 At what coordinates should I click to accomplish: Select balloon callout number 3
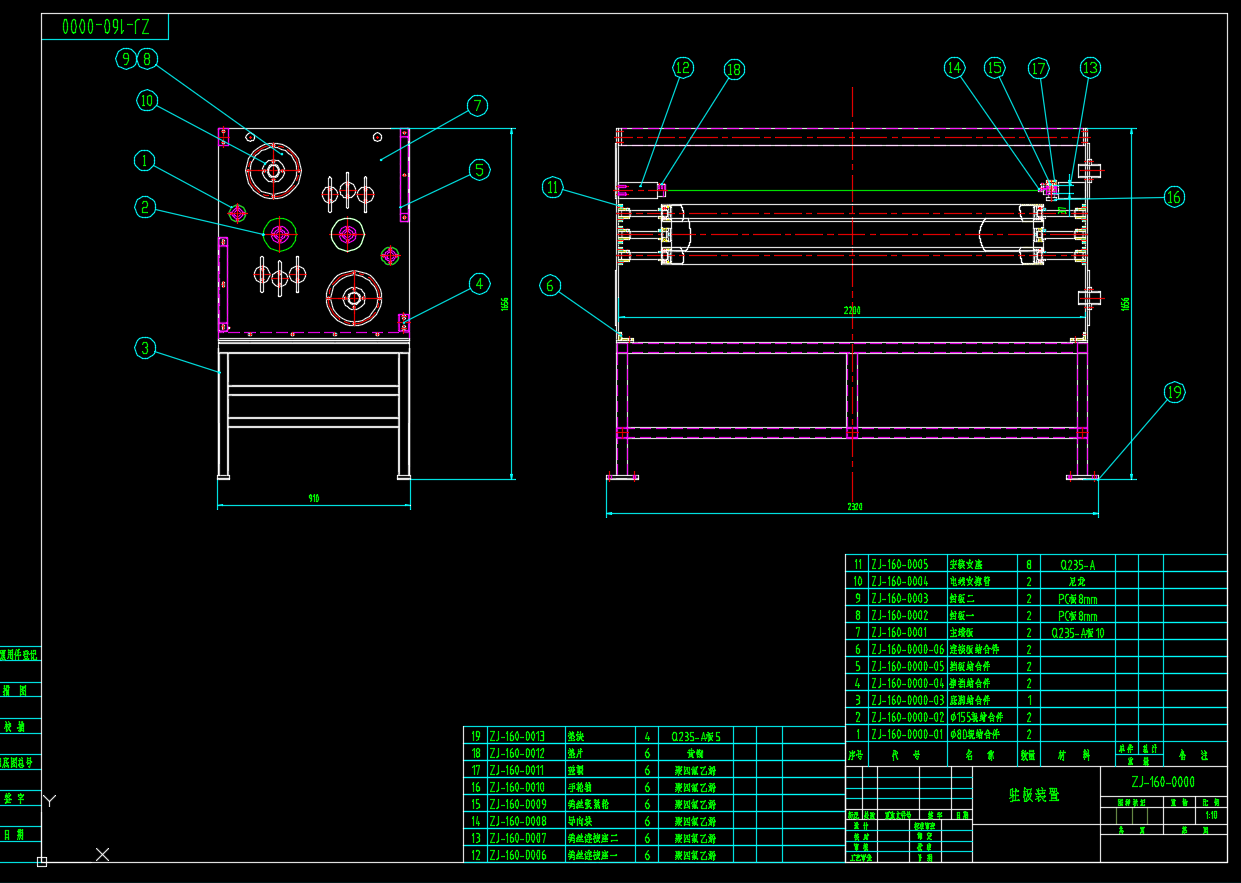point(146,348)
